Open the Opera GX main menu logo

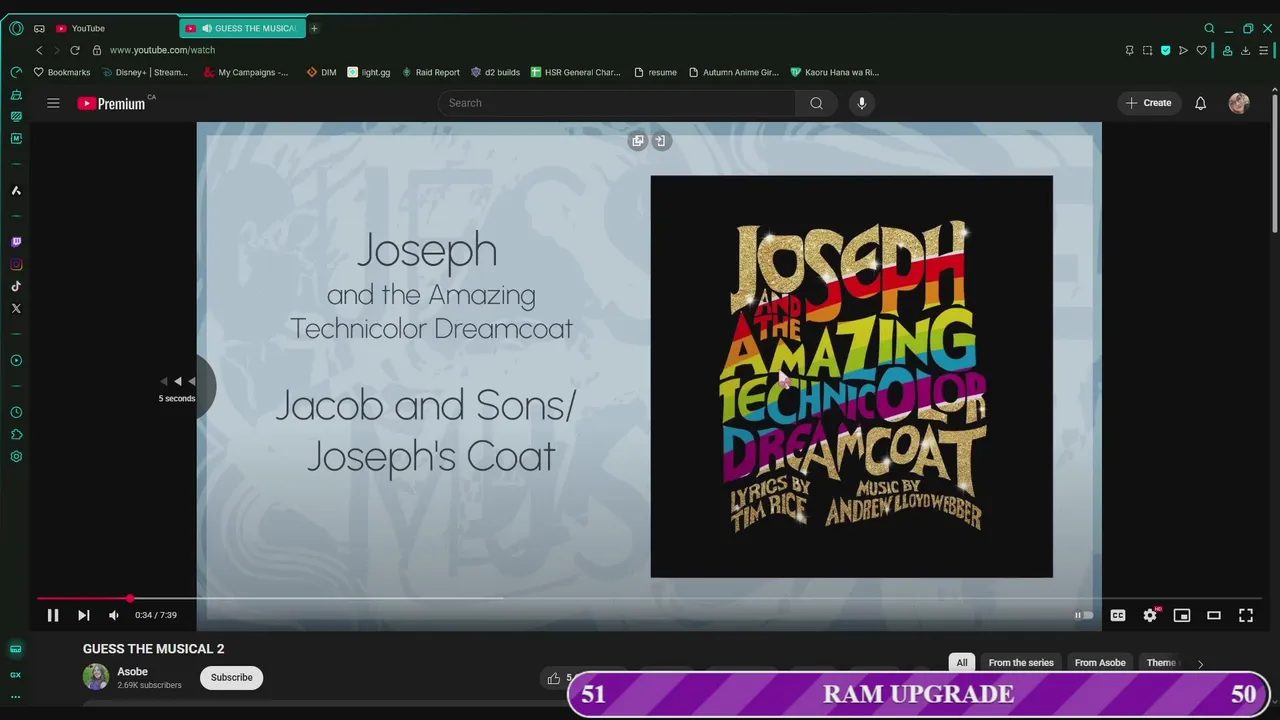pyautogui.click(x=16, y=28)
